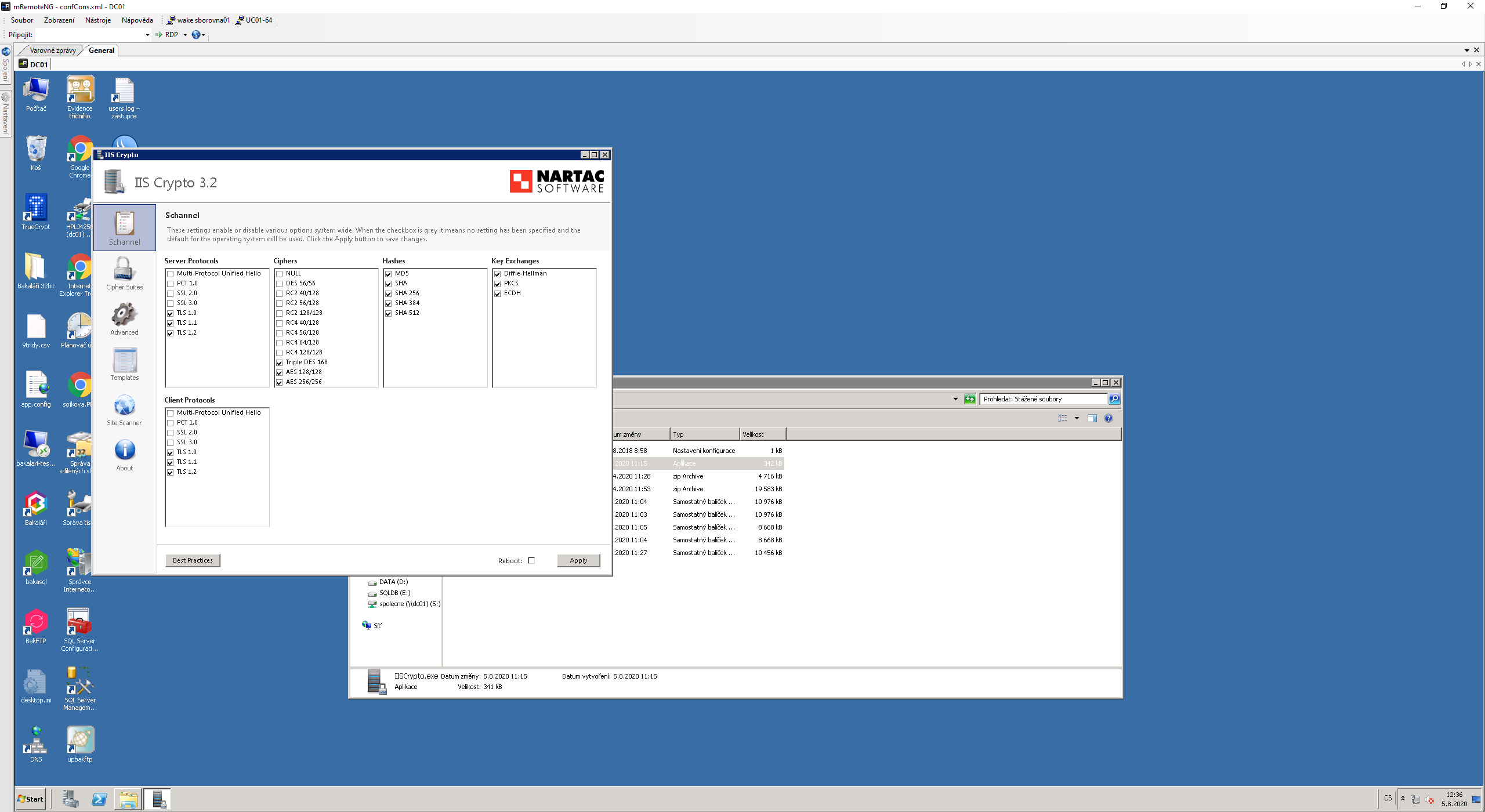Viewport: 1485px width, 812px height.
Task: Uncheck TLS 1.0 under Server Protocols
Action: tap(171, 313)
